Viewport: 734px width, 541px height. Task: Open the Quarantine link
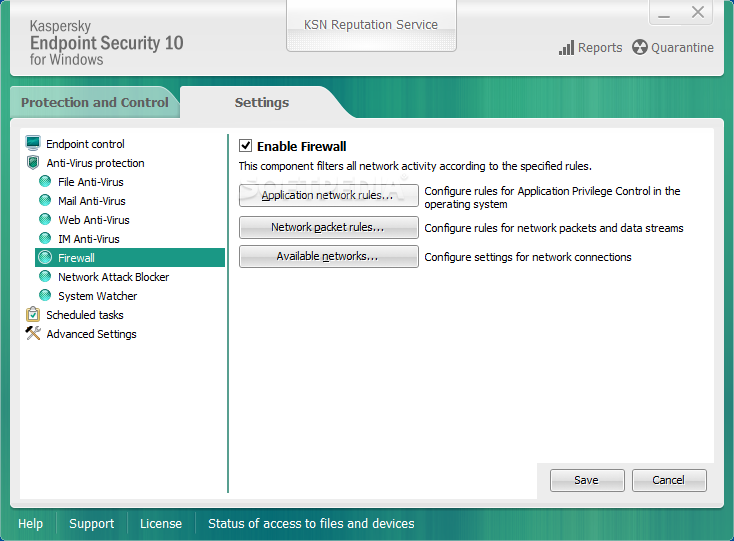tap(683, 48)
